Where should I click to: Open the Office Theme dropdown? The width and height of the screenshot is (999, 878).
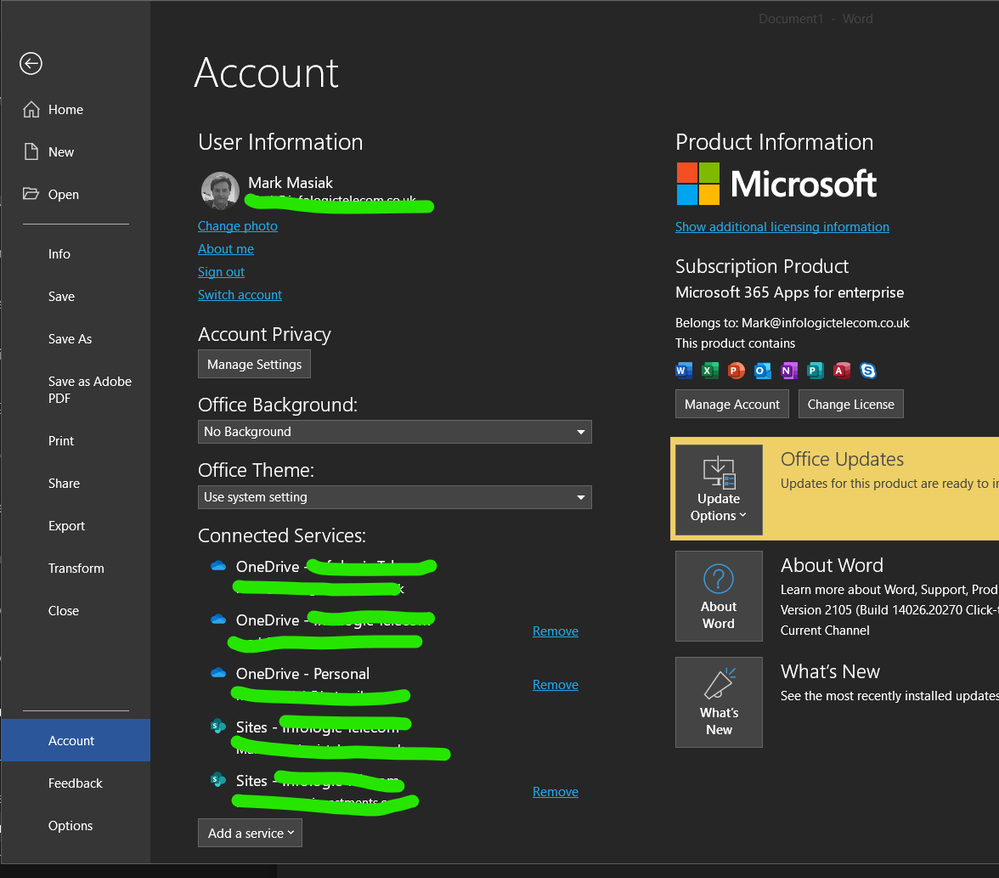pos(394,497)
